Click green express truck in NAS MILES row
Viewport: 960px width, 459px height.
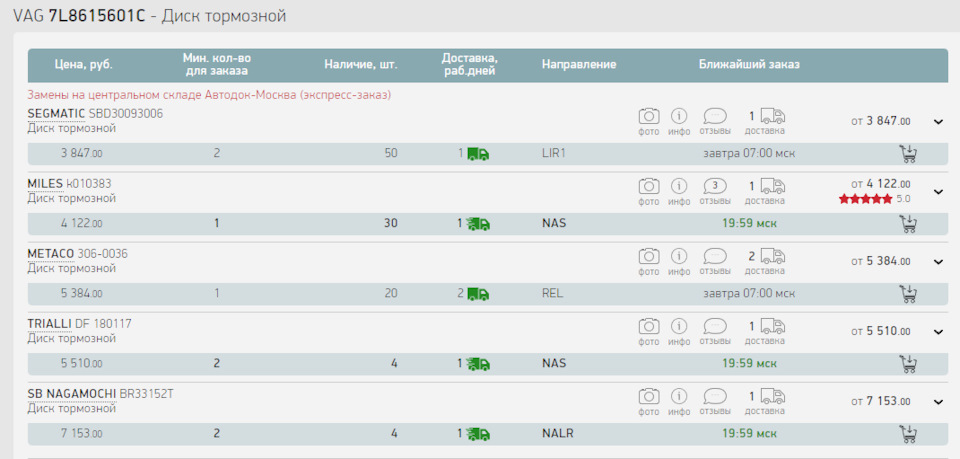click(478, 224)
